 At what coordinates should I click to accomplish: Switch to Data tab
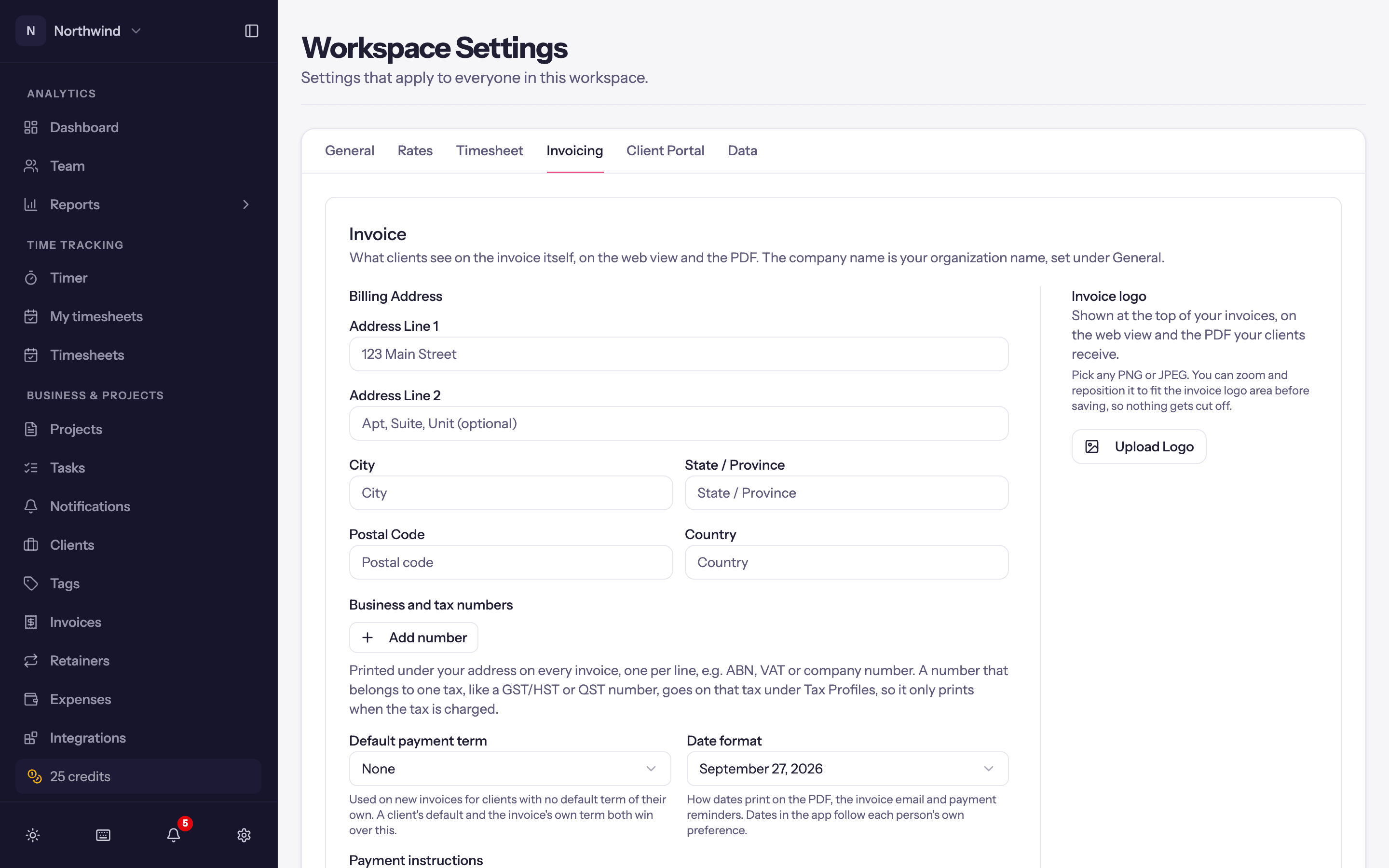742,150
